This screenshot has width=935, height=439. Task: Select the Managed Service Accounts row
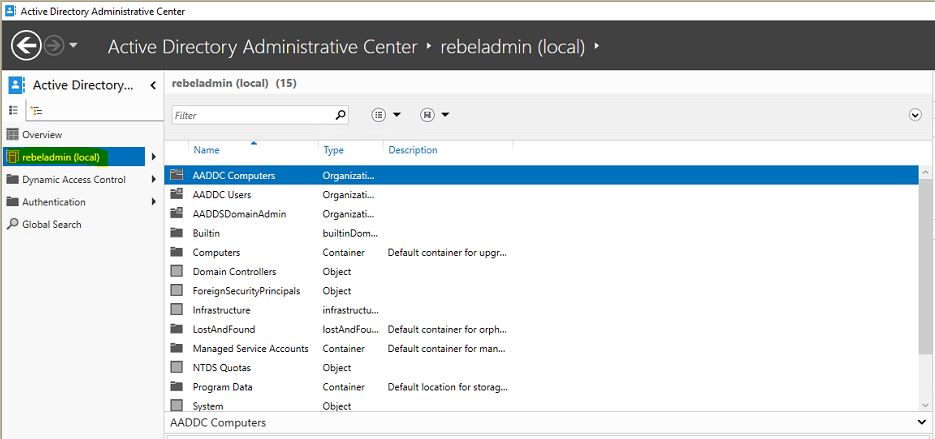click(x=541, y=348)
